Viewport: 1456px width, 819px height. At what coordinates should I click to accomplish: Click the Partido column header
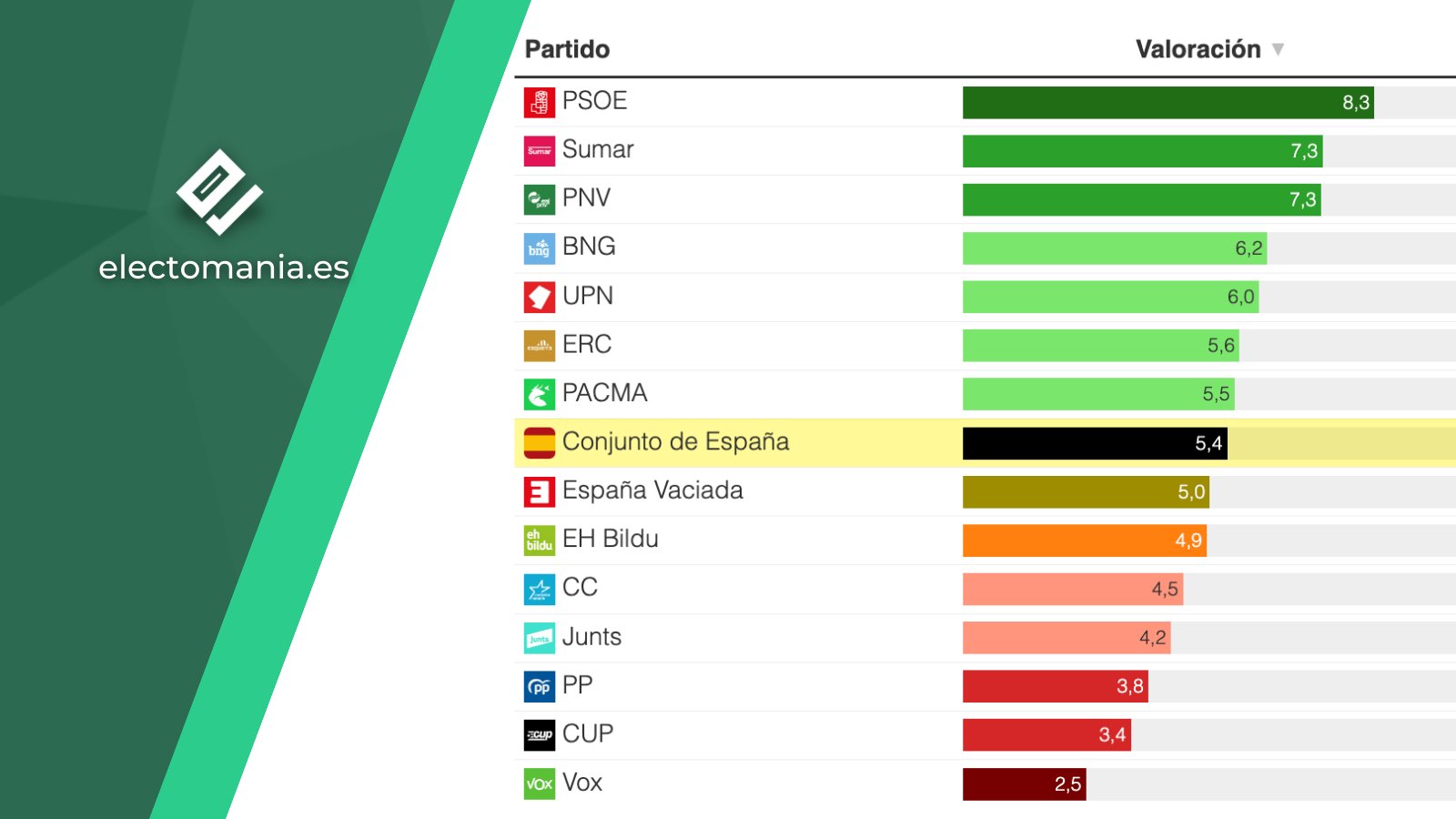tap(567, 49)
